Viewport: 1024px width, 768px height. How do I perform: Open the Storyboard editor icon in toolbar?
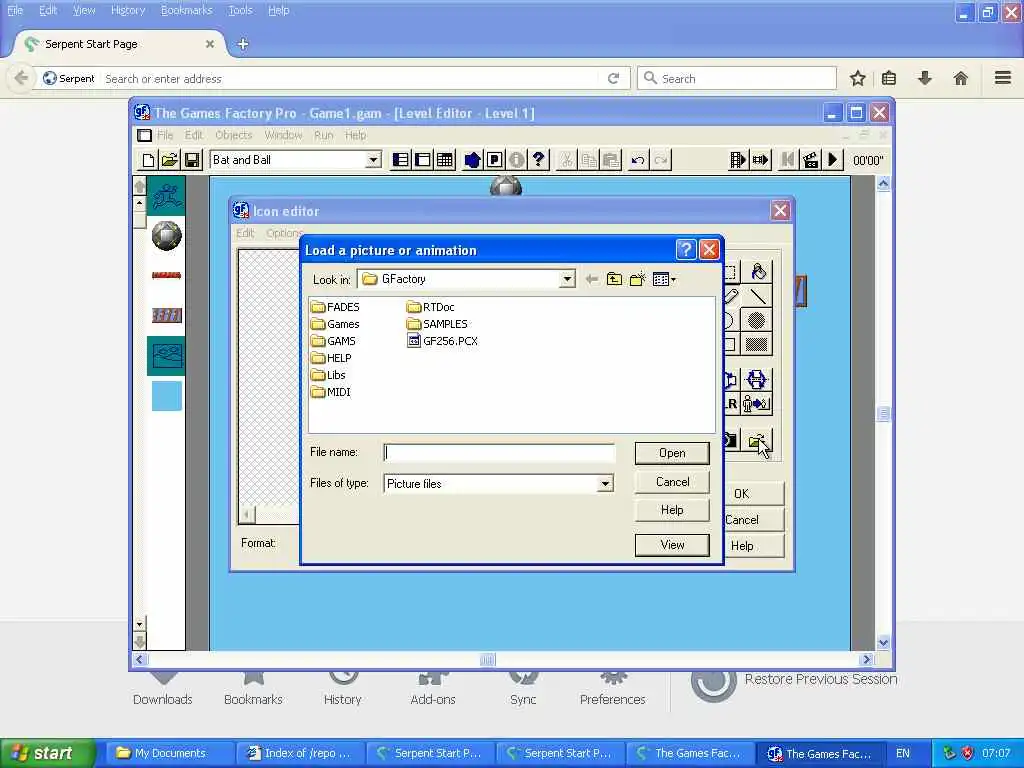(x=401, y=160)
